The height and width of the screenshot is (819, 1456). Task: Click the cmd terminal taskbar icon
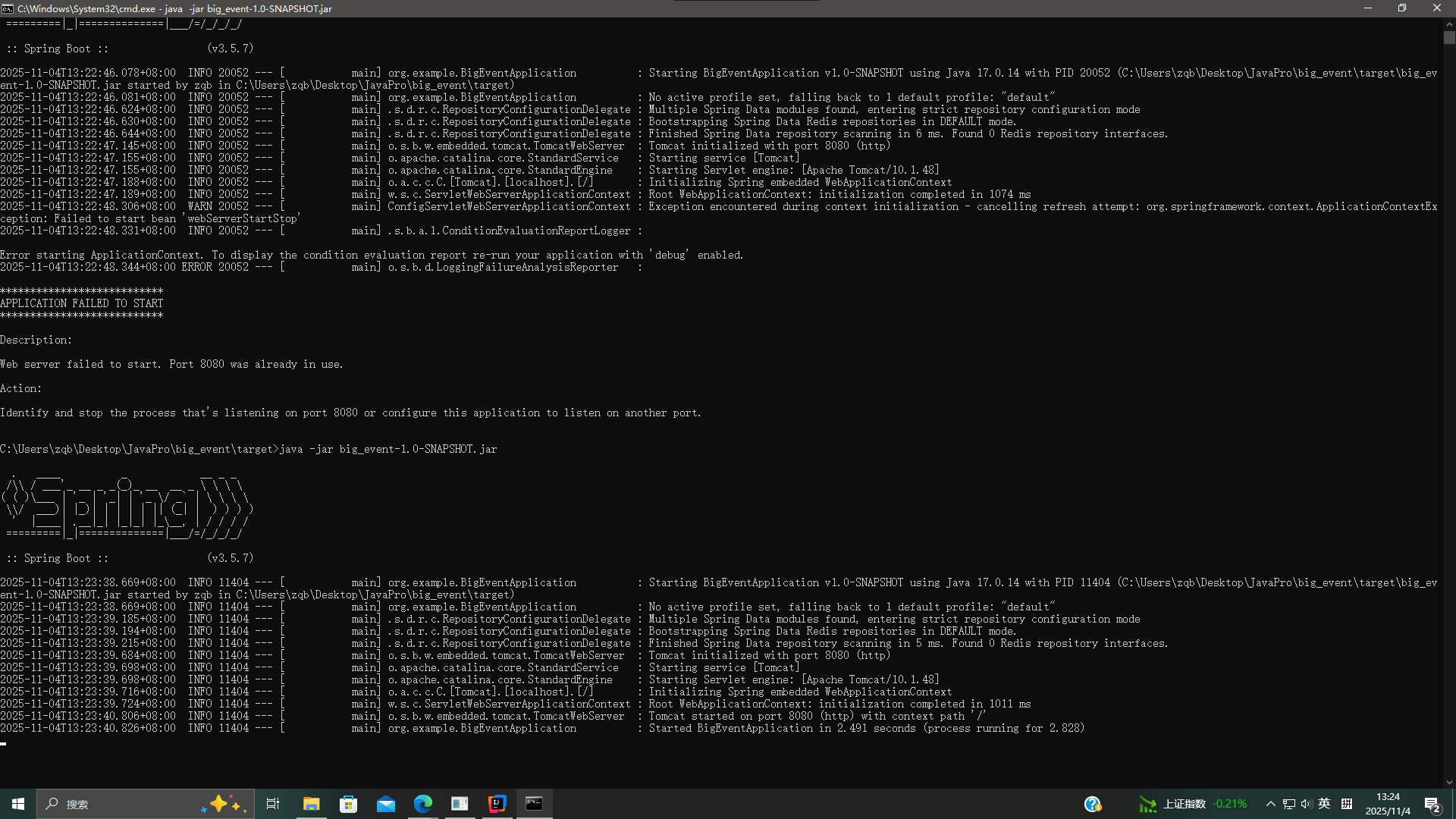(534, 804)
